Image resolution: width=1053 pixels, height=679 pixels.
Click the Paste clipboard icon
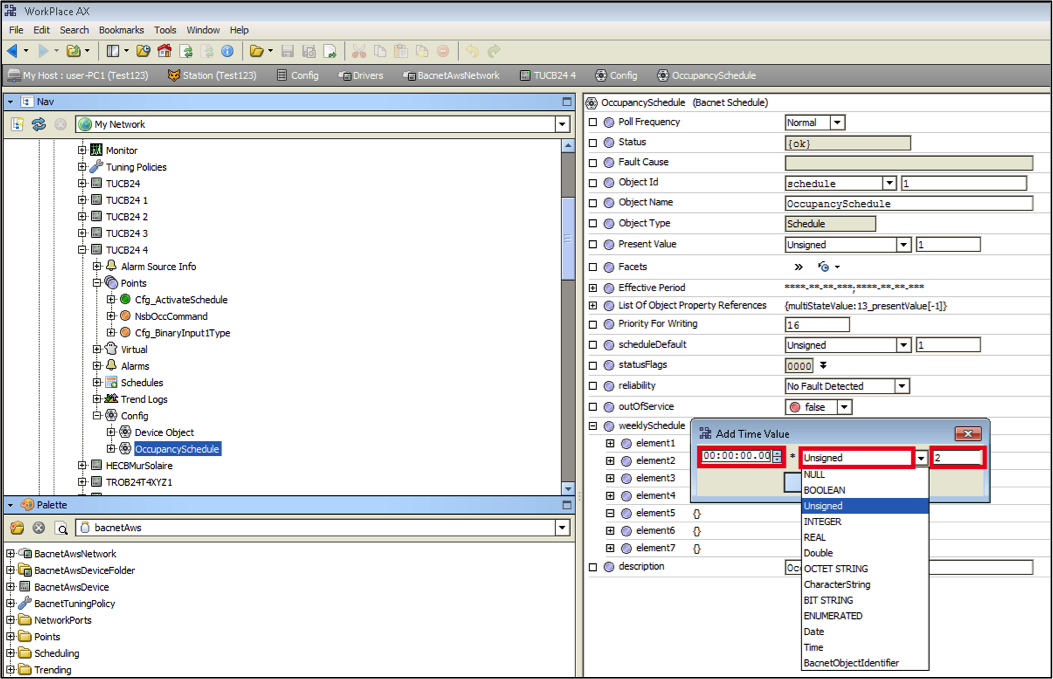401,51
